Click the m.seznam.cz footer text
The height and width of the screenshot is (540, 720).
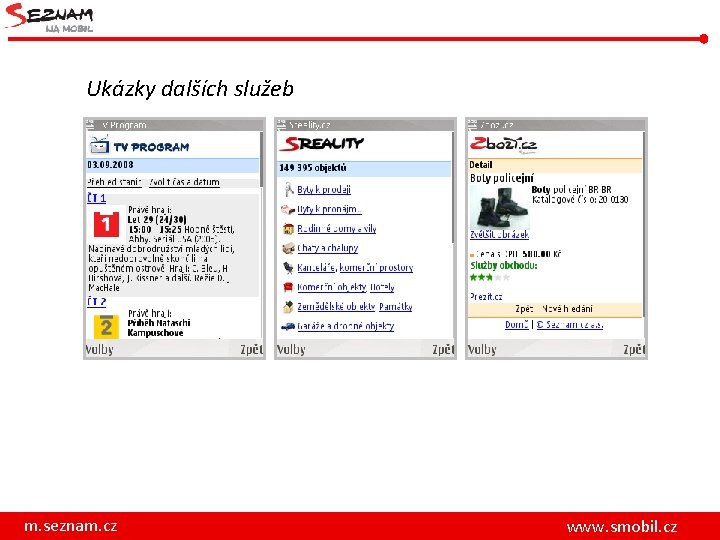pos(71,526)
